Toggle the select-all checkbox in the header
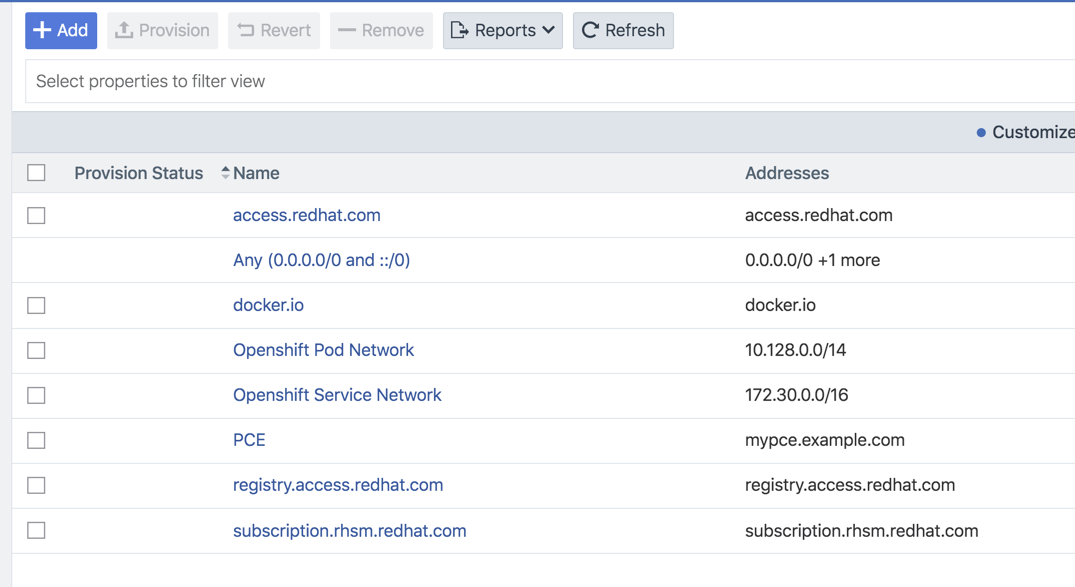This screenshot has width=1075, height=587. pyautogui.click(x=36, y=172)
